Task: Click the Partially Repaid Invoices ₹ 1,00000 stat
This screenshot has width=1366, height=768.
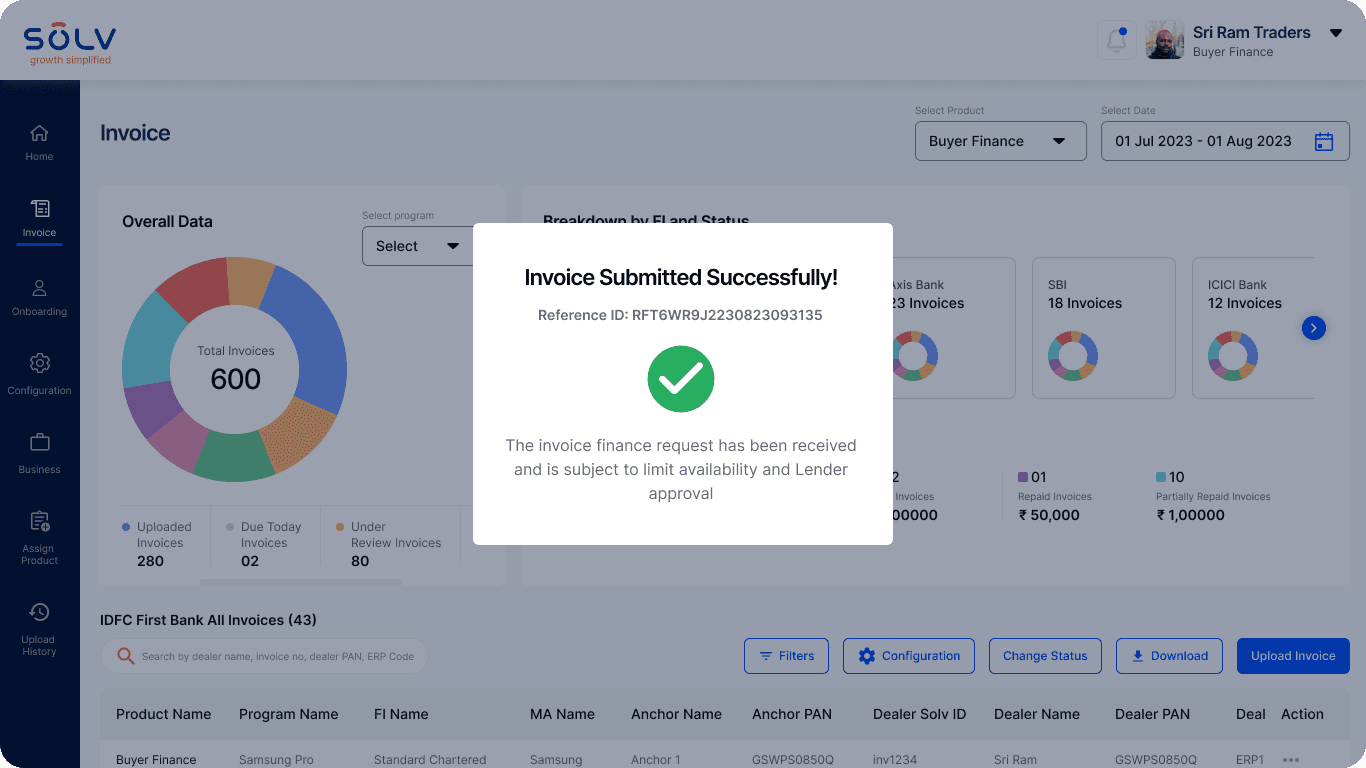Action: (x=1213, y=496)
